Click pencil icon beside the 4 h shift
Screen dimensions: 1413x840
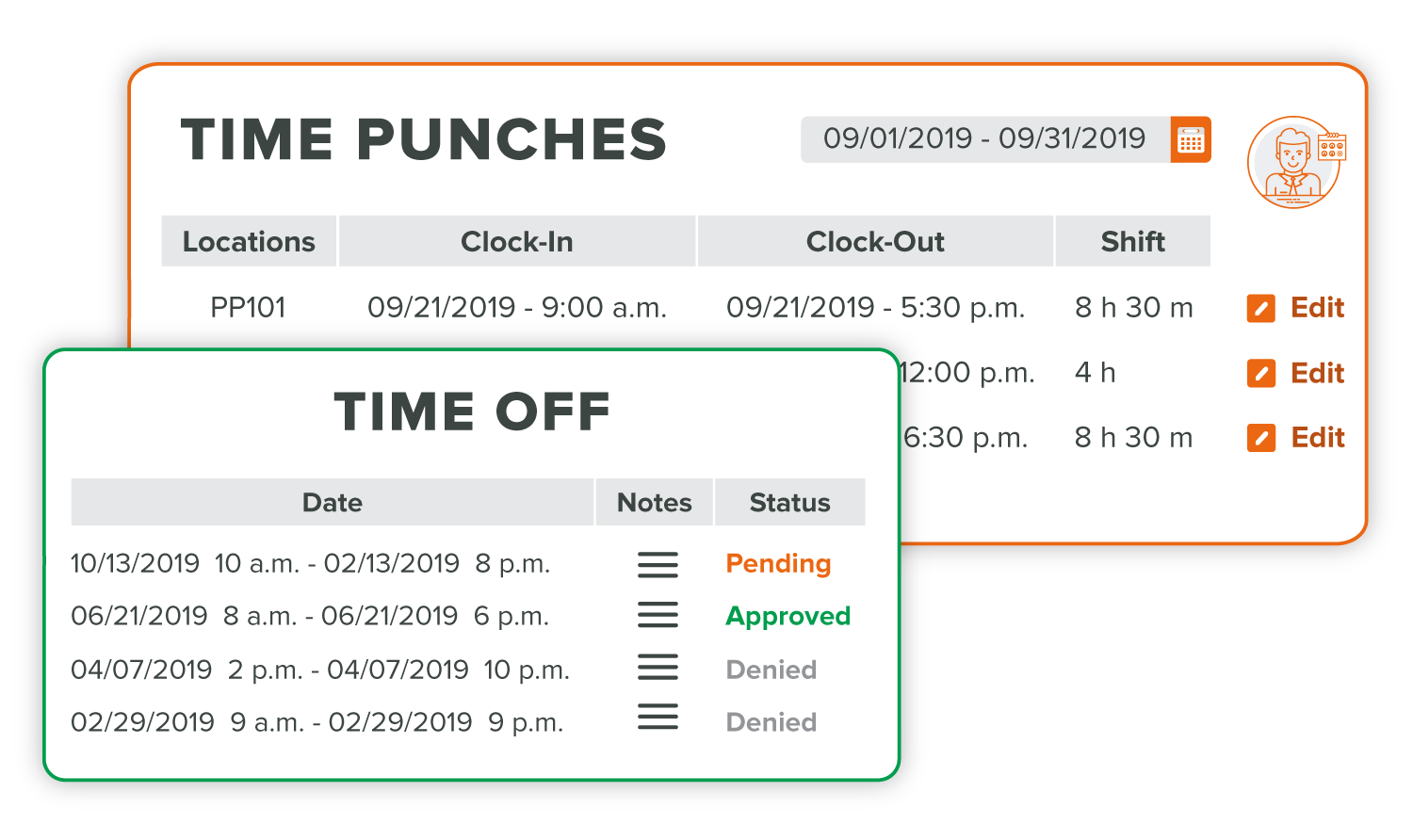(1261, 374)
